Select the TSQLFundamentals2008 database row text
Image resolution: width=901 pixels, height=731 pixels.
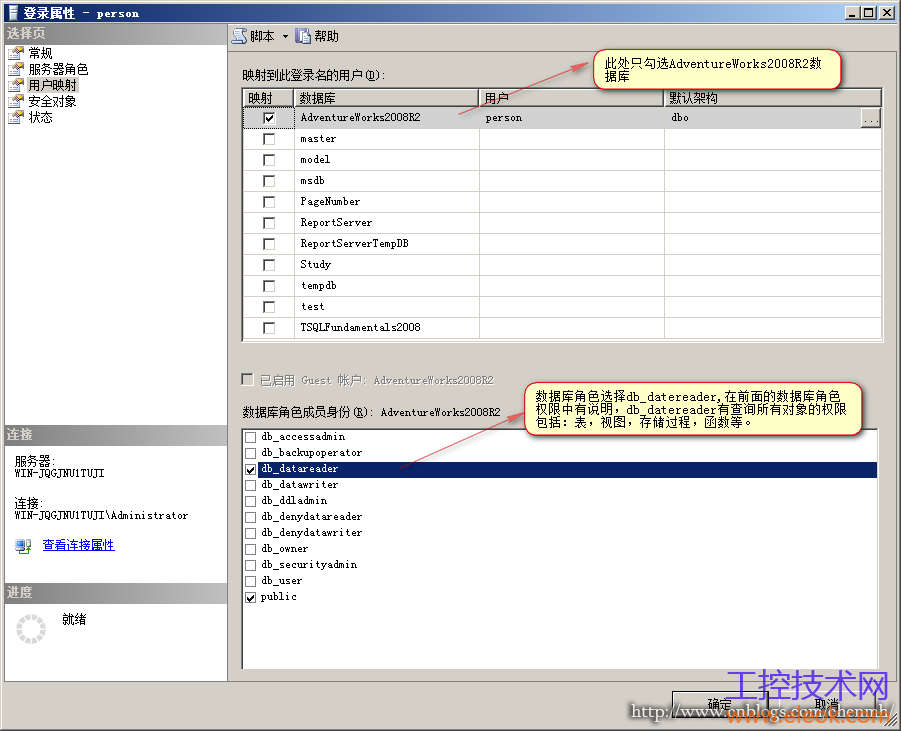click(360, 328)
